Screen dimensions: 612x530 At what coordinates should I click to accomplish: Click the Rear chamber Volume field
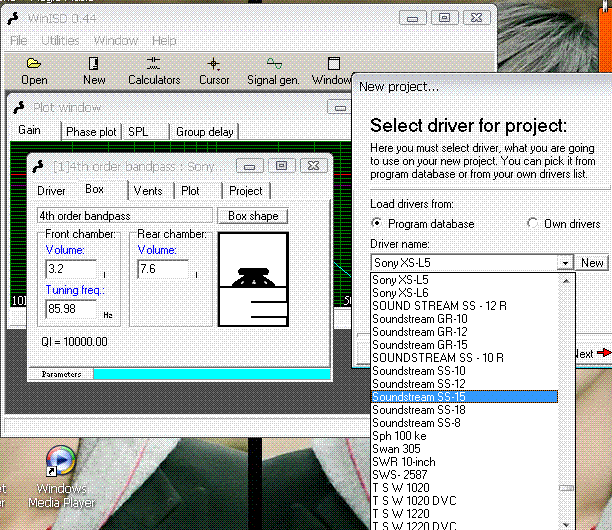click(163, 269)
